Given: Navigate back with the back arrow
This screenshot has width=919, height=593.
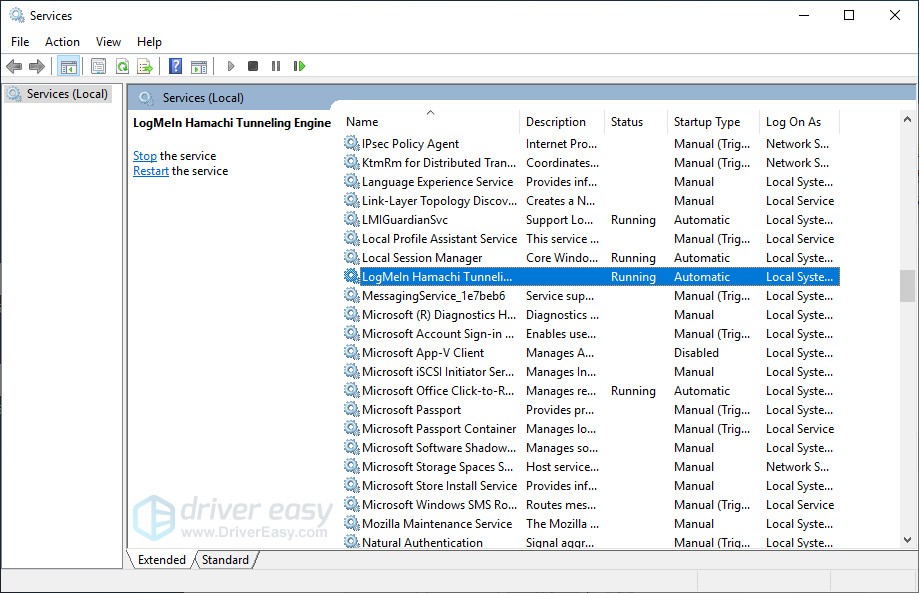Looking at the screenshot, I should [x=16, y=66].
